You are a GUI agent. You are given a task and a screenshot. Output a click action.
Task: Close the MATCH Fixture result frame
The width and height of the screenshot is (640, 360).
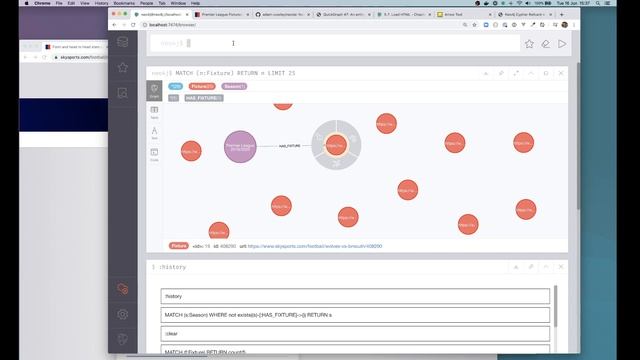[x=561, y=73]
